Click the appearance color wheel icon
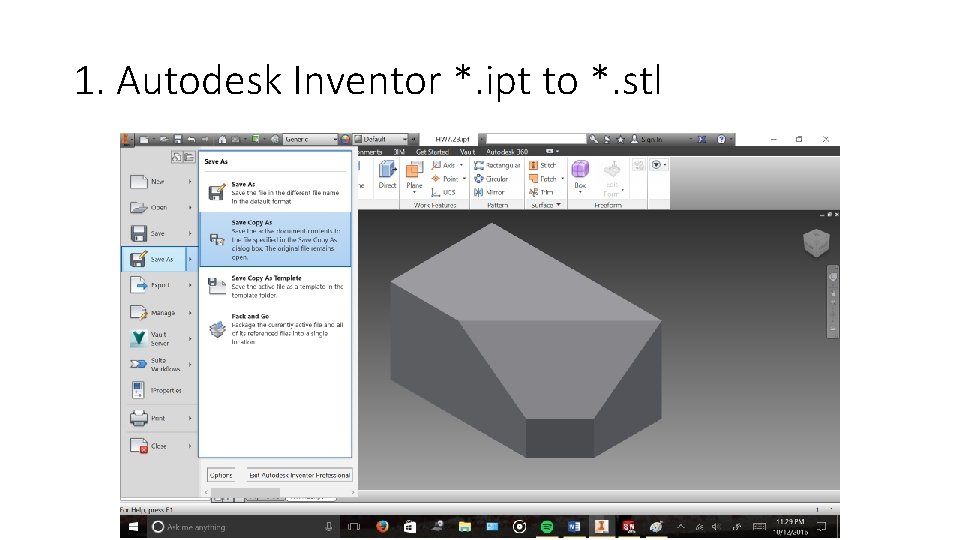The height and width of the screenshot is (540, 960). 345,140
